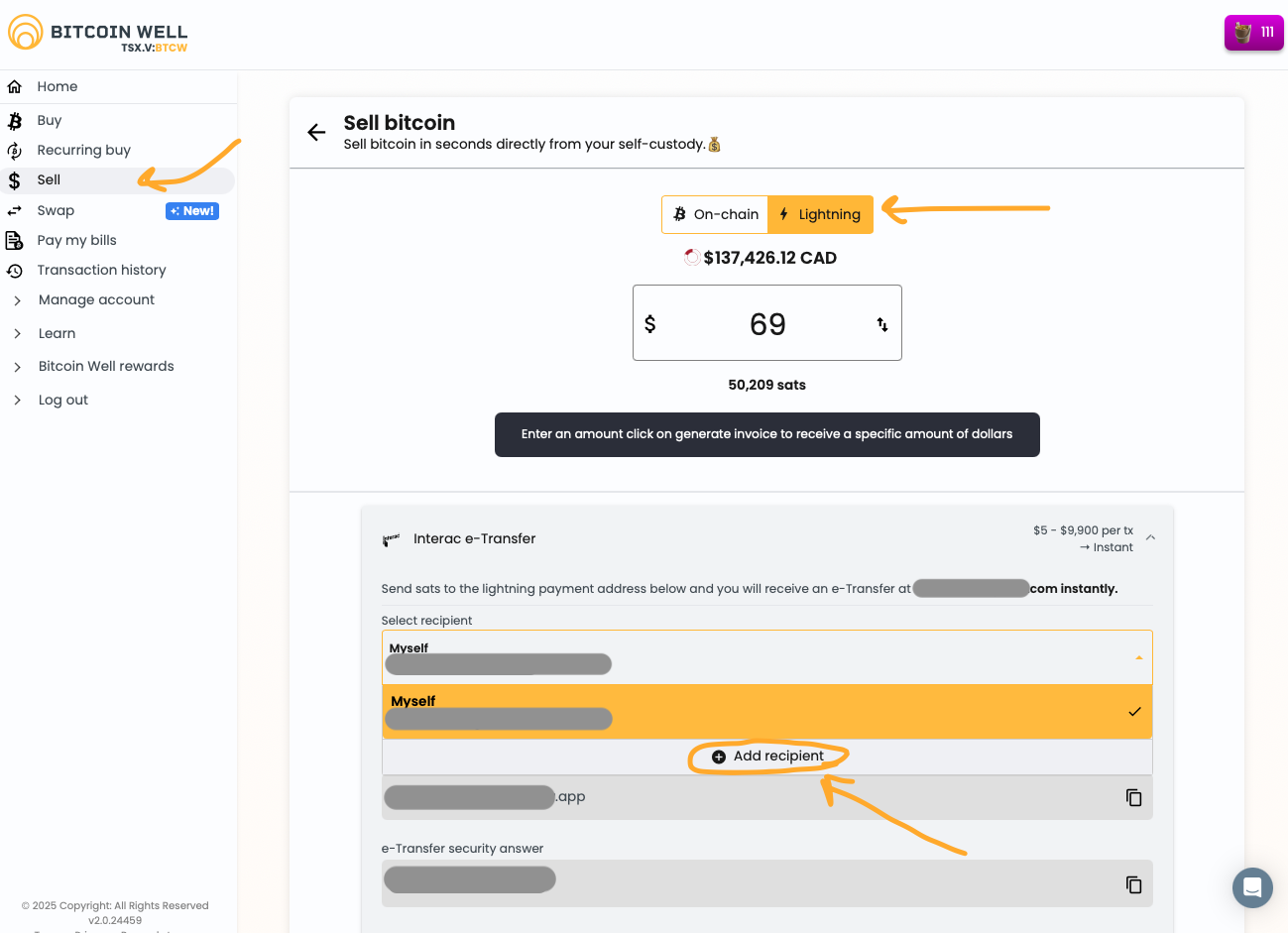Select the Lightning toggle option
Viewport: 1288px width, 933px height.
820,214
